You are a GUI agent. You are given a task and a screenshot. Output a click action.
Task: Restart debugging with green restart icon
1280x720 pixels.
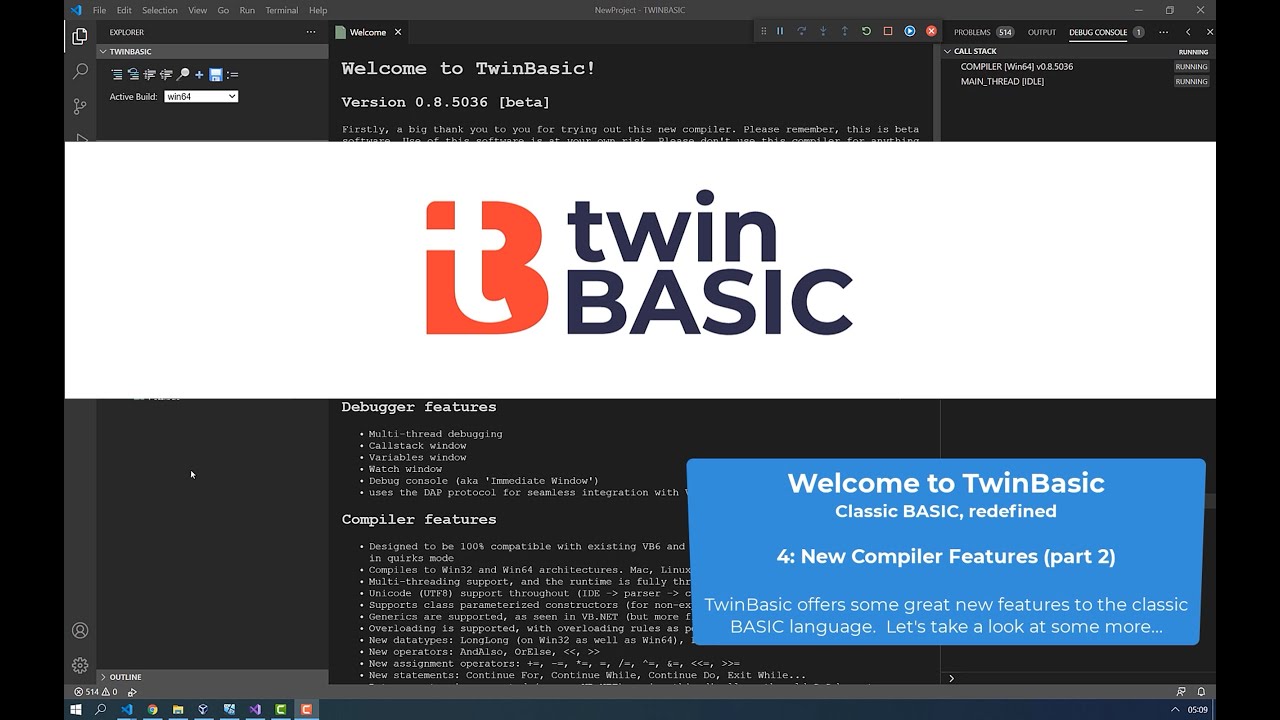866,32
